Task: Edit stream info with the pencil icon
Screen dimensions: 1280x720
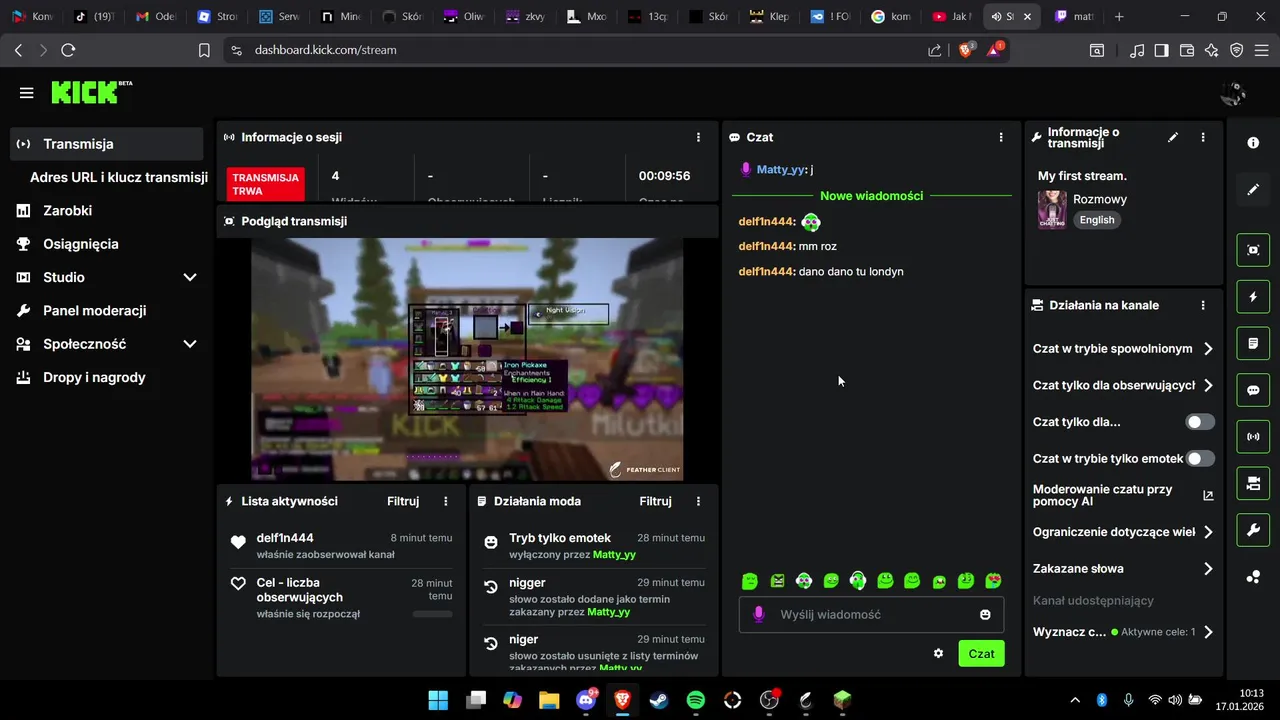Action: (1173, 138)
